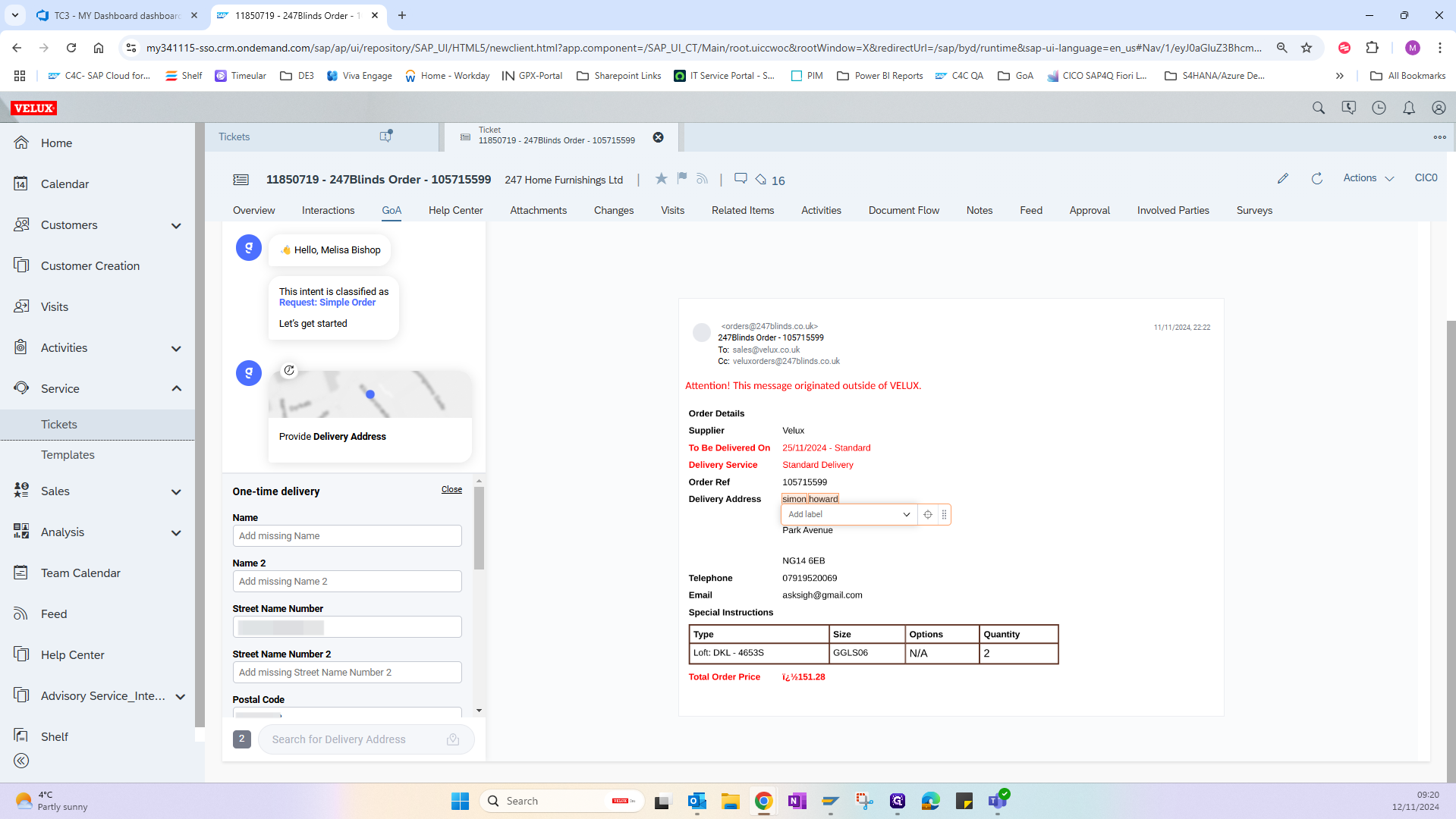The image size is (1456, 819).
Task: Switch to the Overview tab
Action: click(253, 210)
